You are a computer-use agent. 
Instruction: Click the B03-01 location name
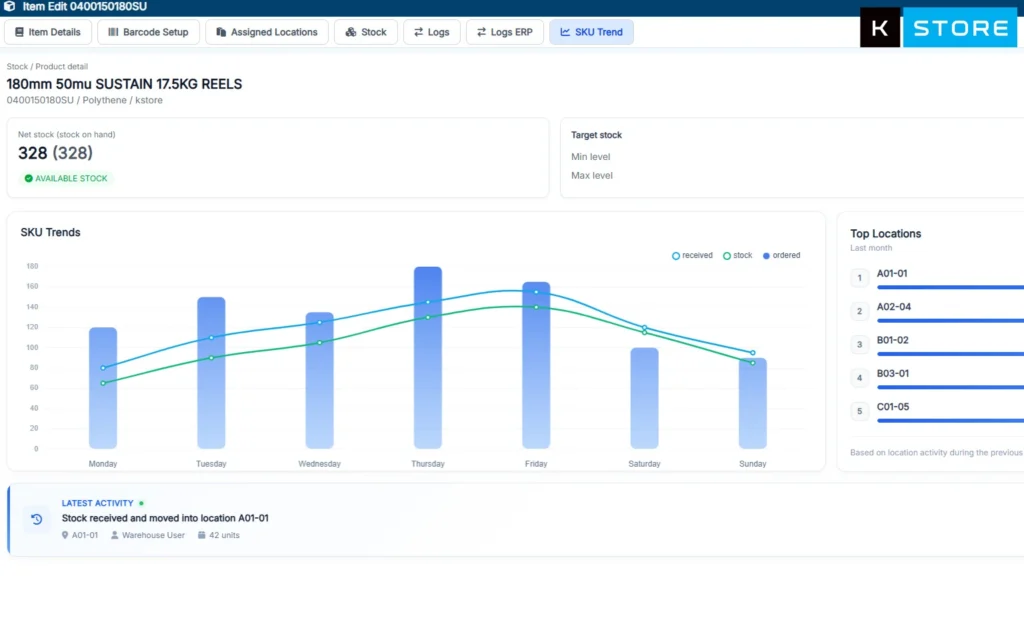point(893,374)
